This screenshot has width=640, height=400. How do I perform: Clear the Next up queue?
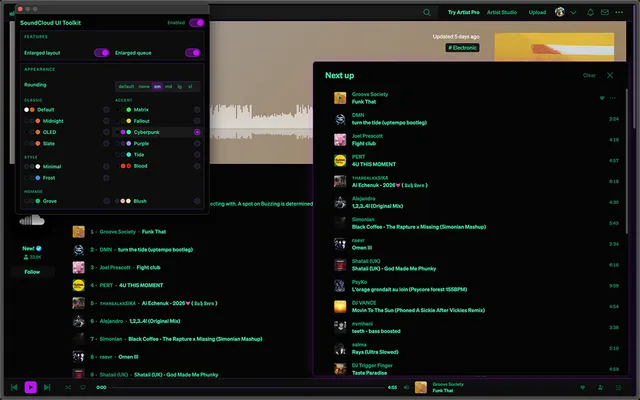coord(589,75)
